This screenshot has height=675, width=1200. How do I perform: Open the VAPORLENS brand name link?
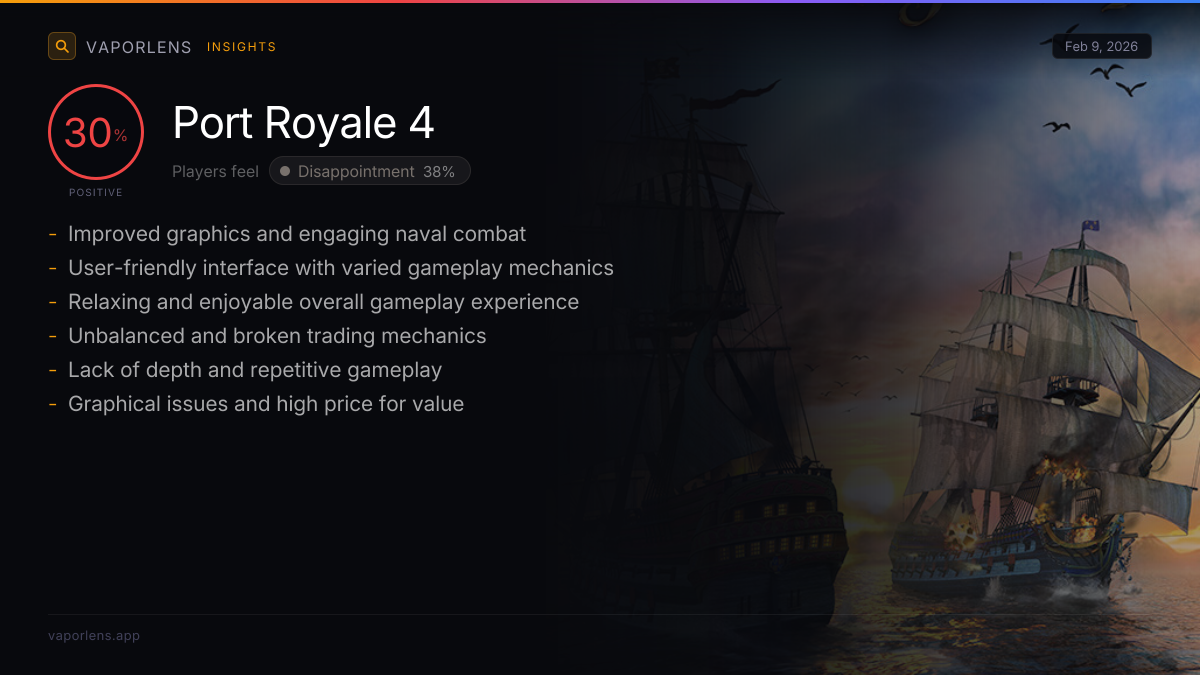pos(139,47)
